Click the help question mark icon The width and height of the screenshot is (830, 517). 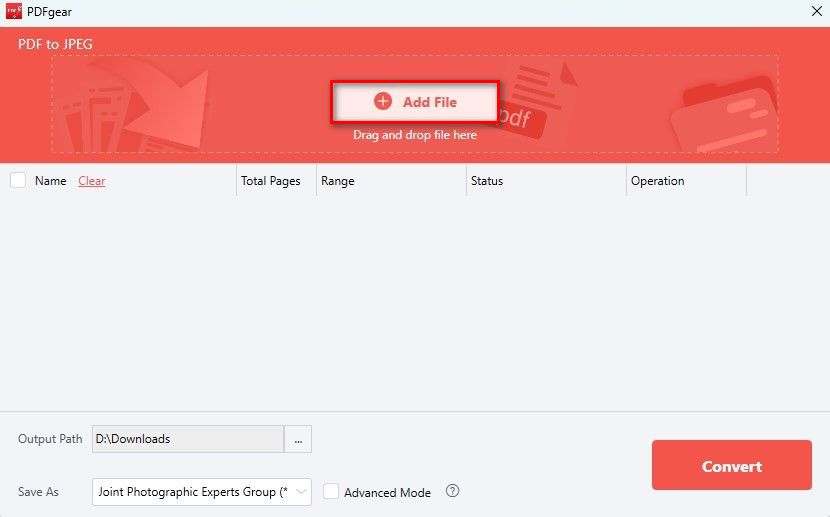[x=452, y=491]
